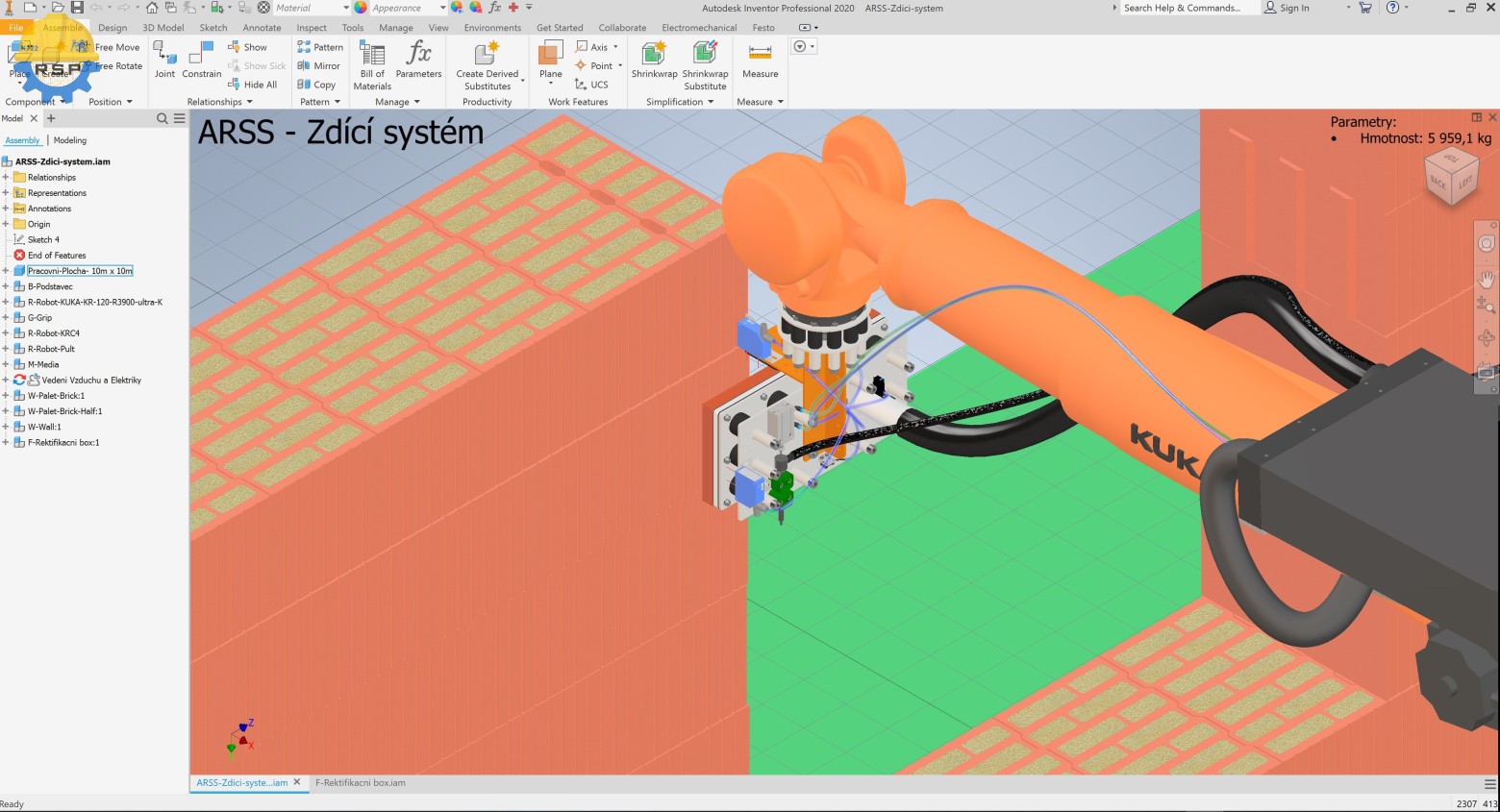Select the Constrain tool
This screenshot has width=1500, height=812.
click(x=202, y=60)
